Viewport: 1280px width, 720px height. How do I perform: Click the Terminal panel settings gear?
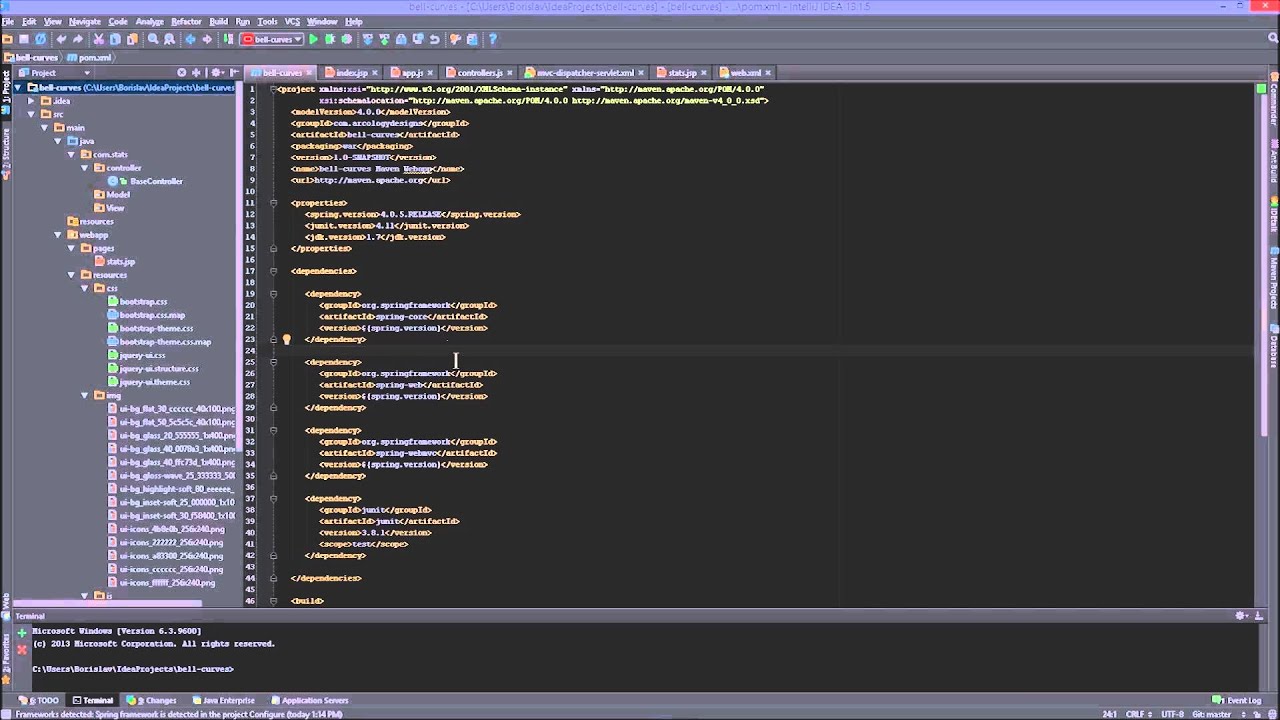click(x=1241, y=616)
